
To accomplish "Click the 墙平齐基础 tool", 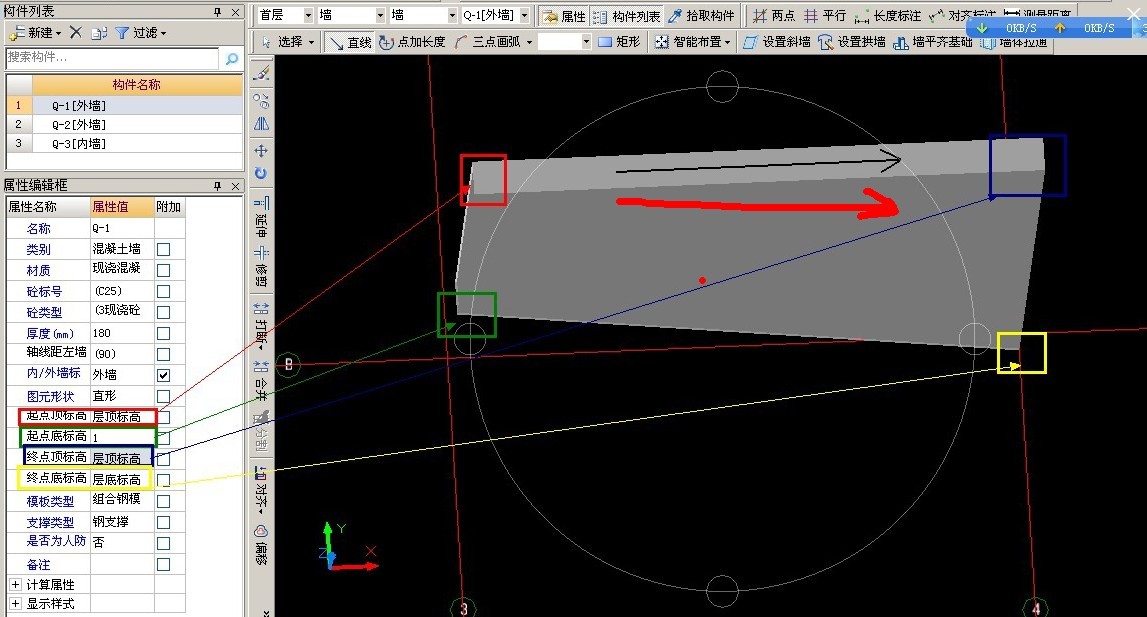I will tap(933, 42).
